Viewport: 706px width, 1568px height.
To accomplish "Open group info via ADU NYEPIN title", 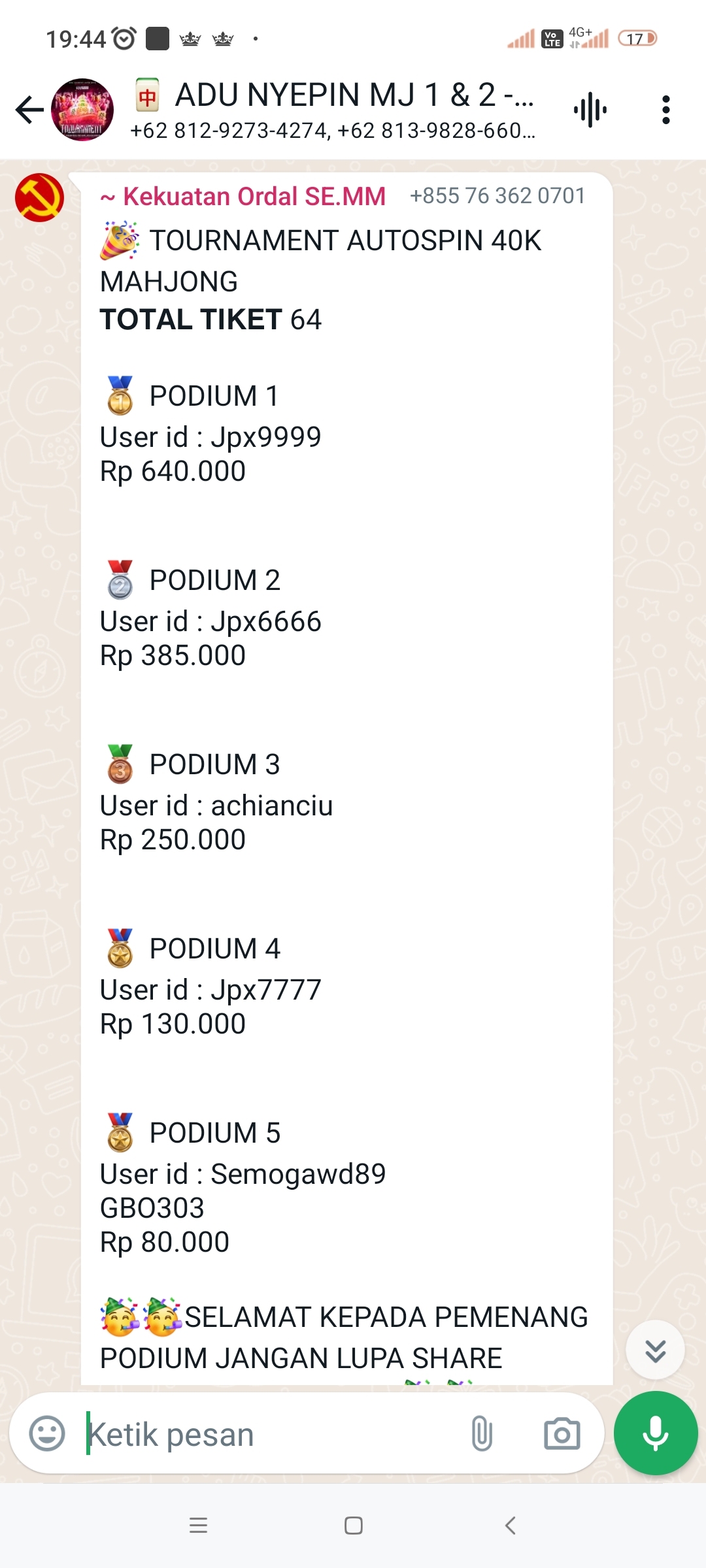I will tap(353, 95).
